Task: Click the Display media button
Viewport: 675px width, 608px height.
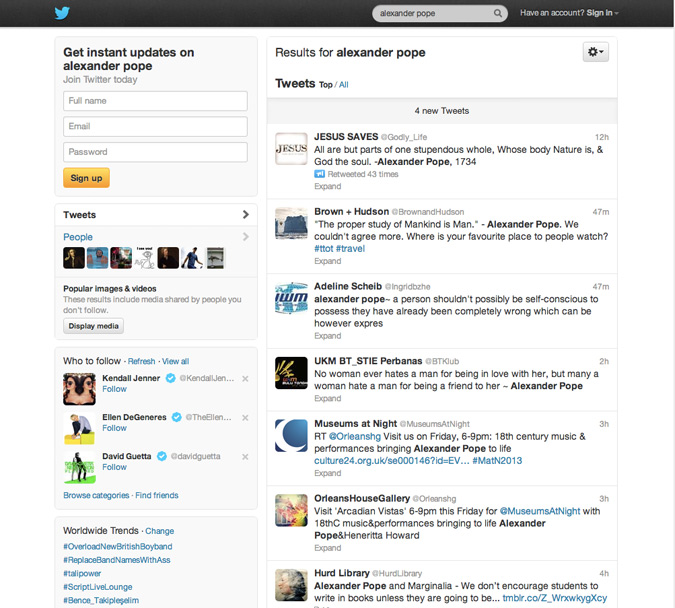Action: 93,326
